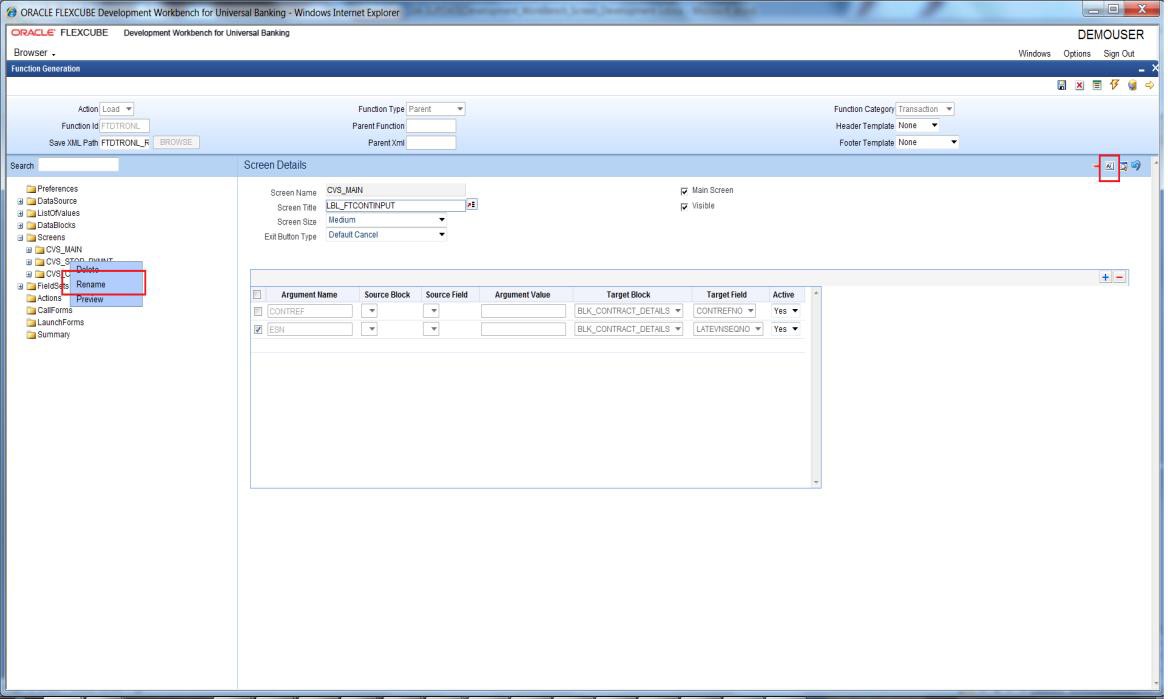Click the red X close-function toolbar icon
This screenshot has height=699, width=1168.
pos(1079,86)
